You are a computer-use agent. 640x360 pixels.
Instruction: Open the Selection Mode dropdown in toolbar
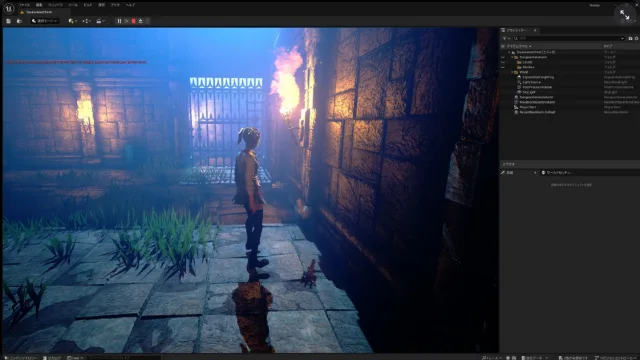pos(44,21)
